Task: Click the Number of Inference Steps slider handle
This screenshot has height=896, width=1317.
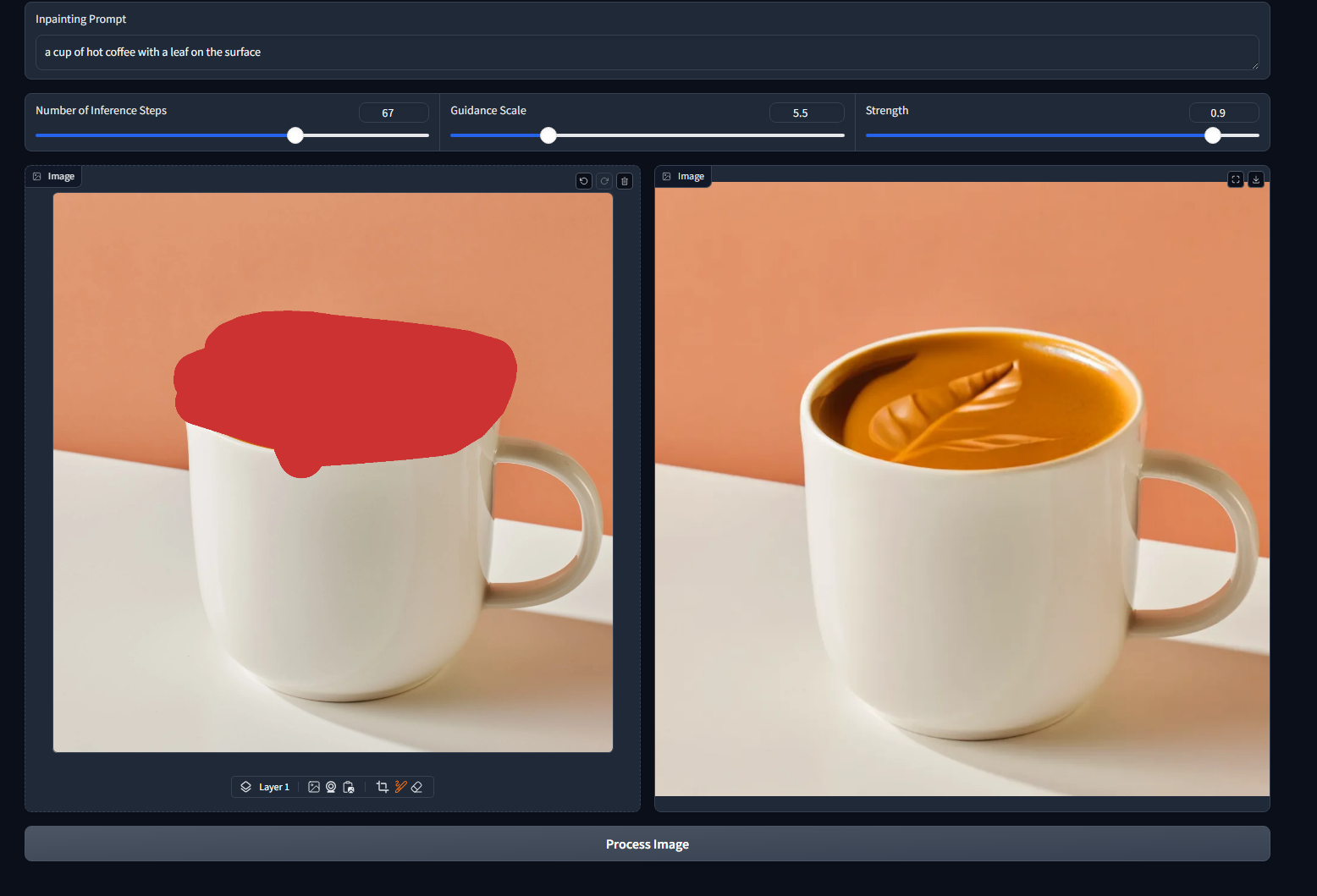Action: click(295, 135)
